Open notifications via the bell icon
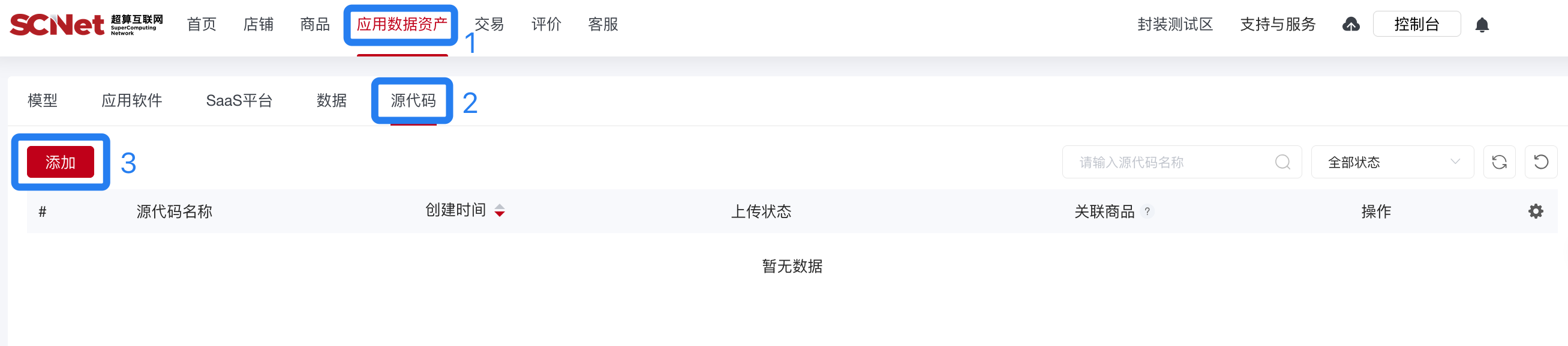The height and width of the screenshot is (346, 1568). (1482, 25)
